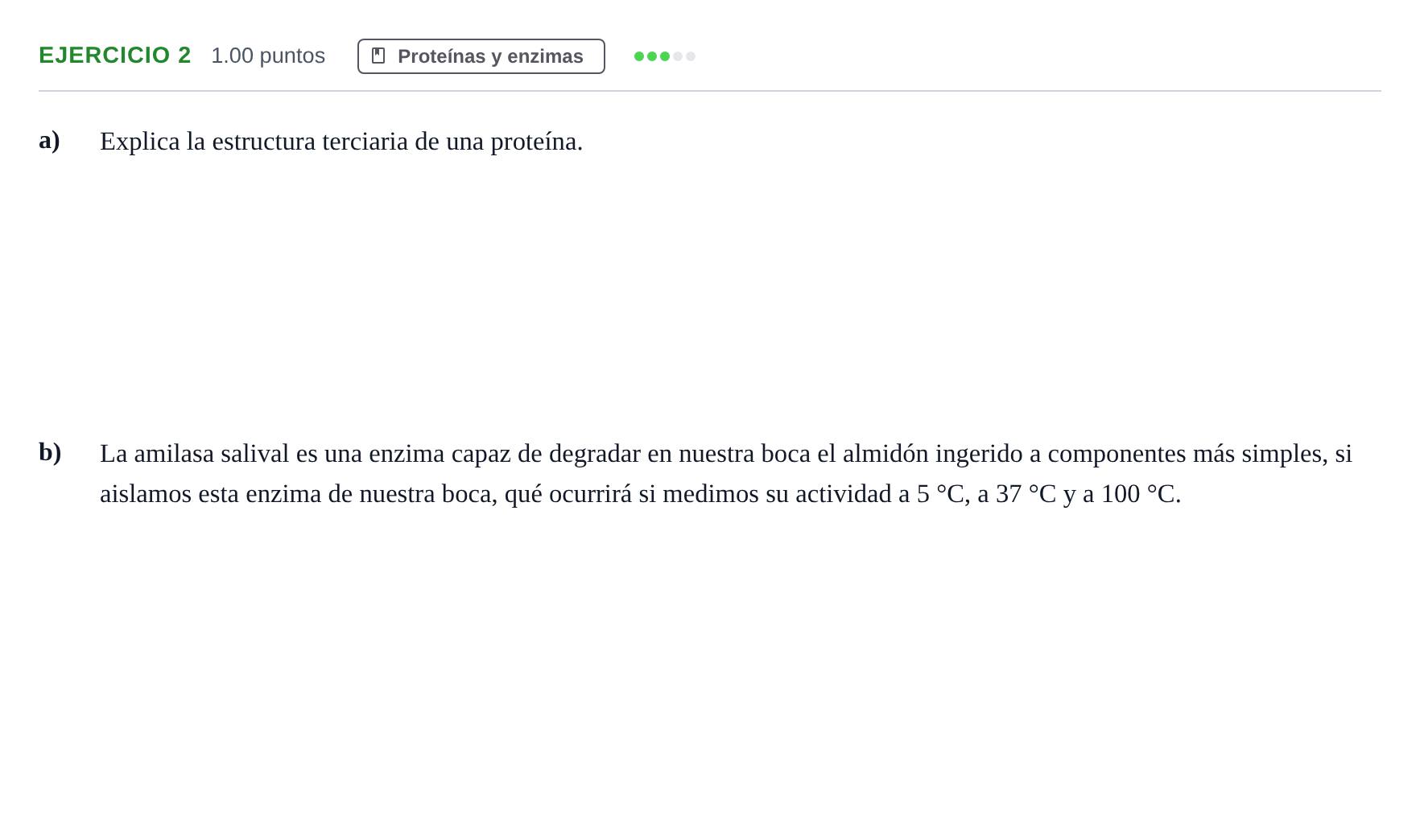Select the b) question label
This screenshot has width=1420, height=840.
[x=50, y=452]
